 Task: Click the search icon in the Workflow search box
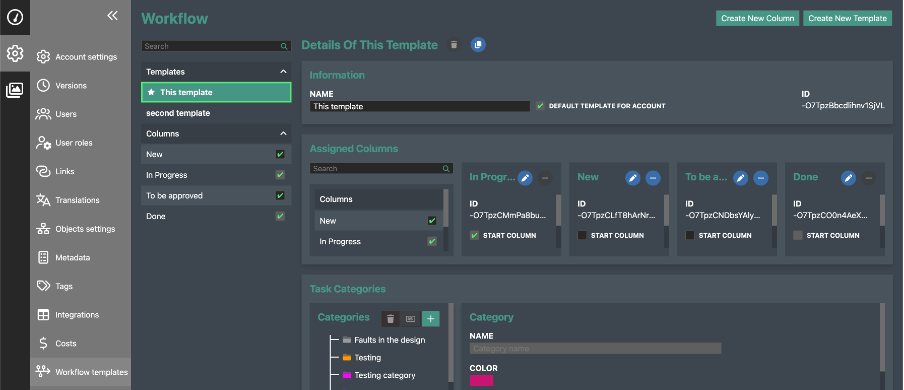(284, 46)
